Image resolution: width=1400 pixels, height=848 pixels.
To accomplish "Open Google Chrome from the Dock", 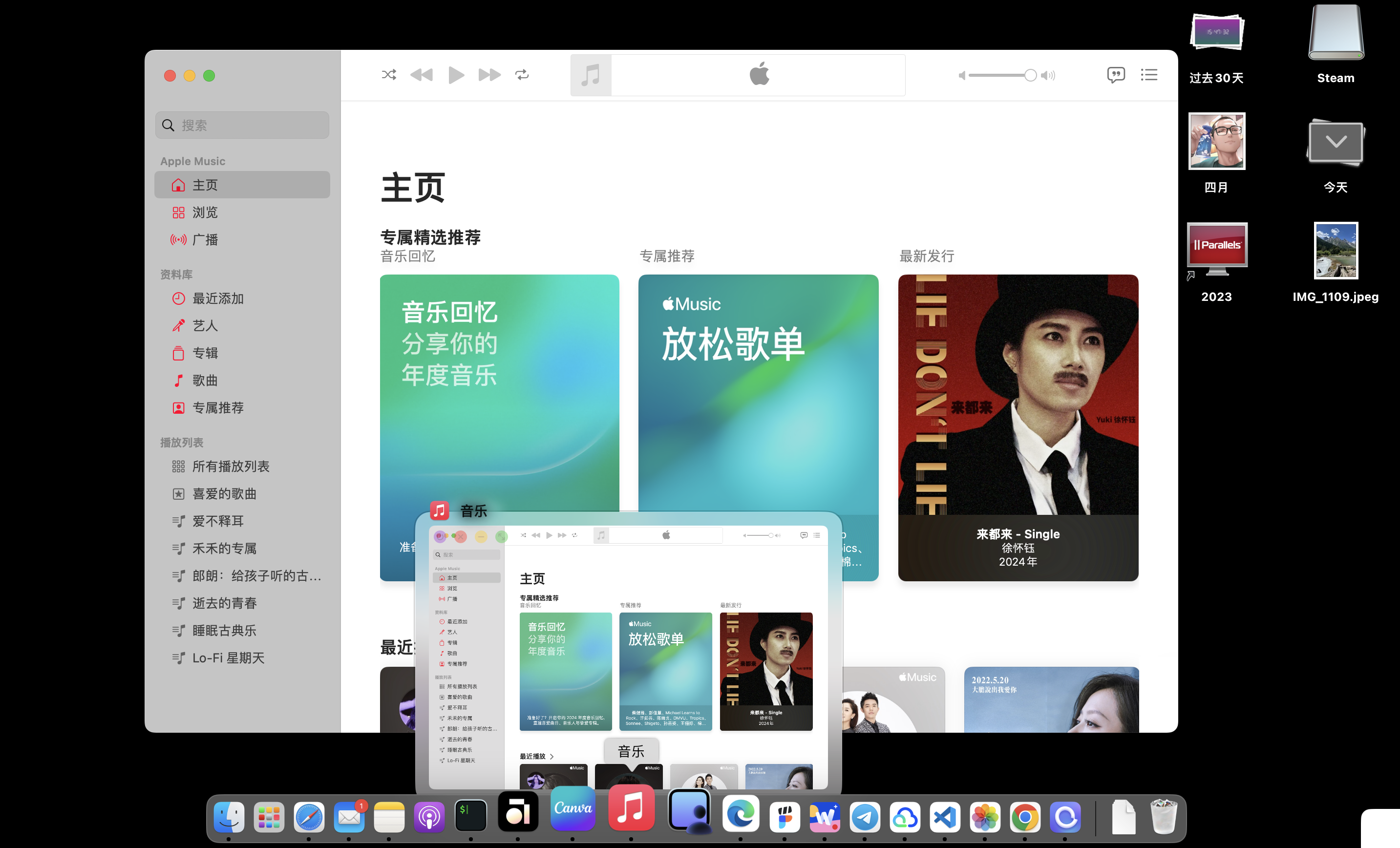I will (x=1025, y=817).
